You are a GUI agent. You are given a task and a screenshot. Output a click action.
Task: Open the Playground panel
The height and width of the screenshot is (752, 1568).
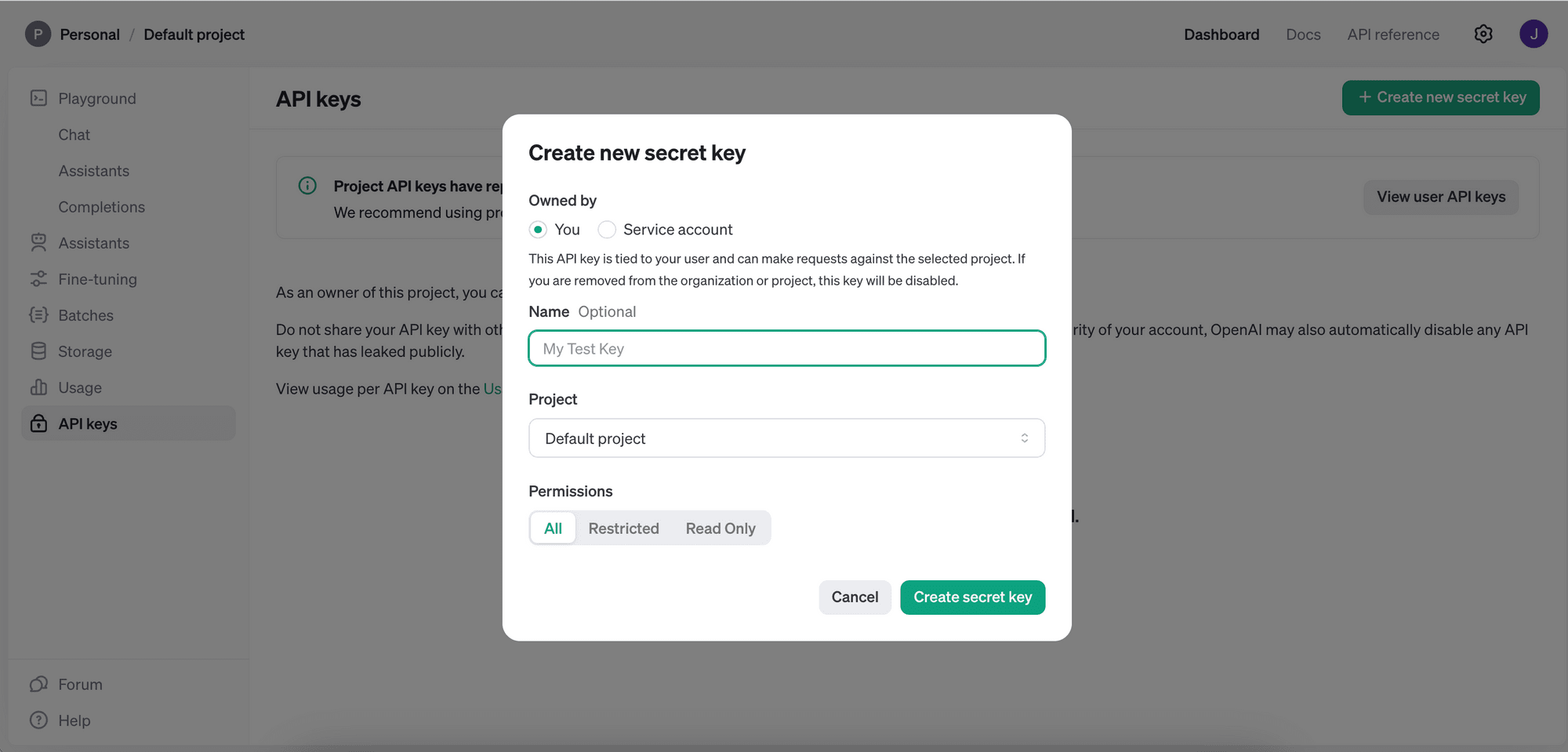pyautogui.click(x=96, y=98)
